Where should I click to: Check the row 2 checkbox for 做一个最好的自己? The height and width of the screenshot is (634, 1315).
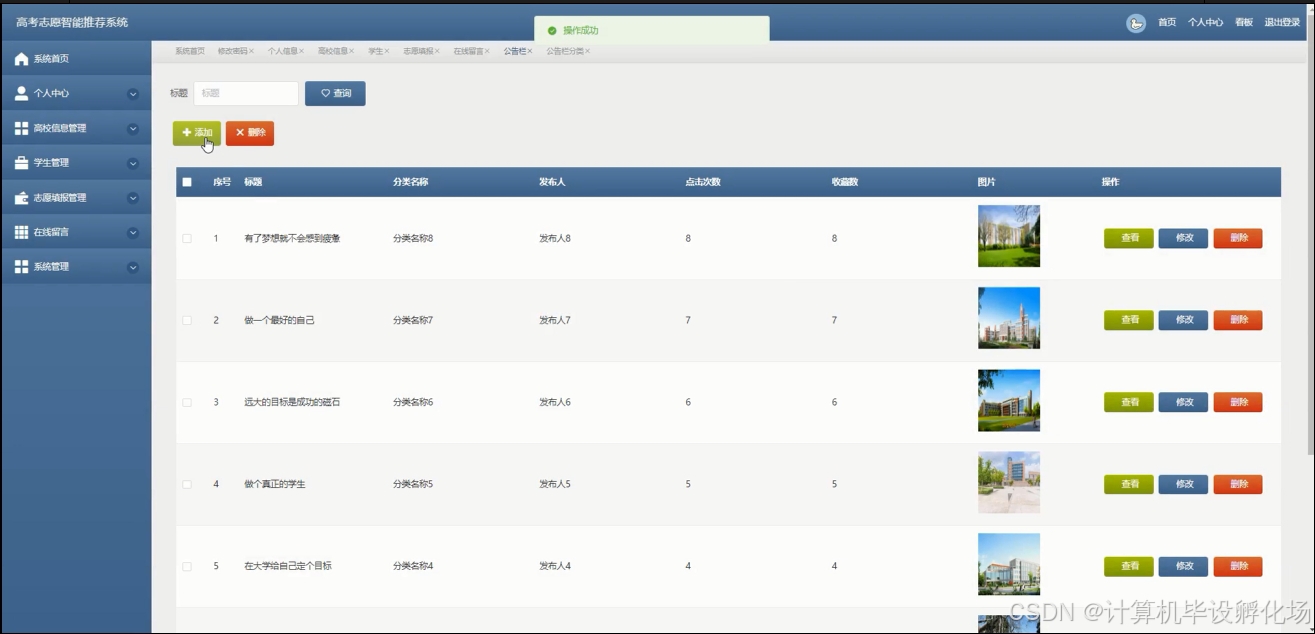[x=187, y=320]
